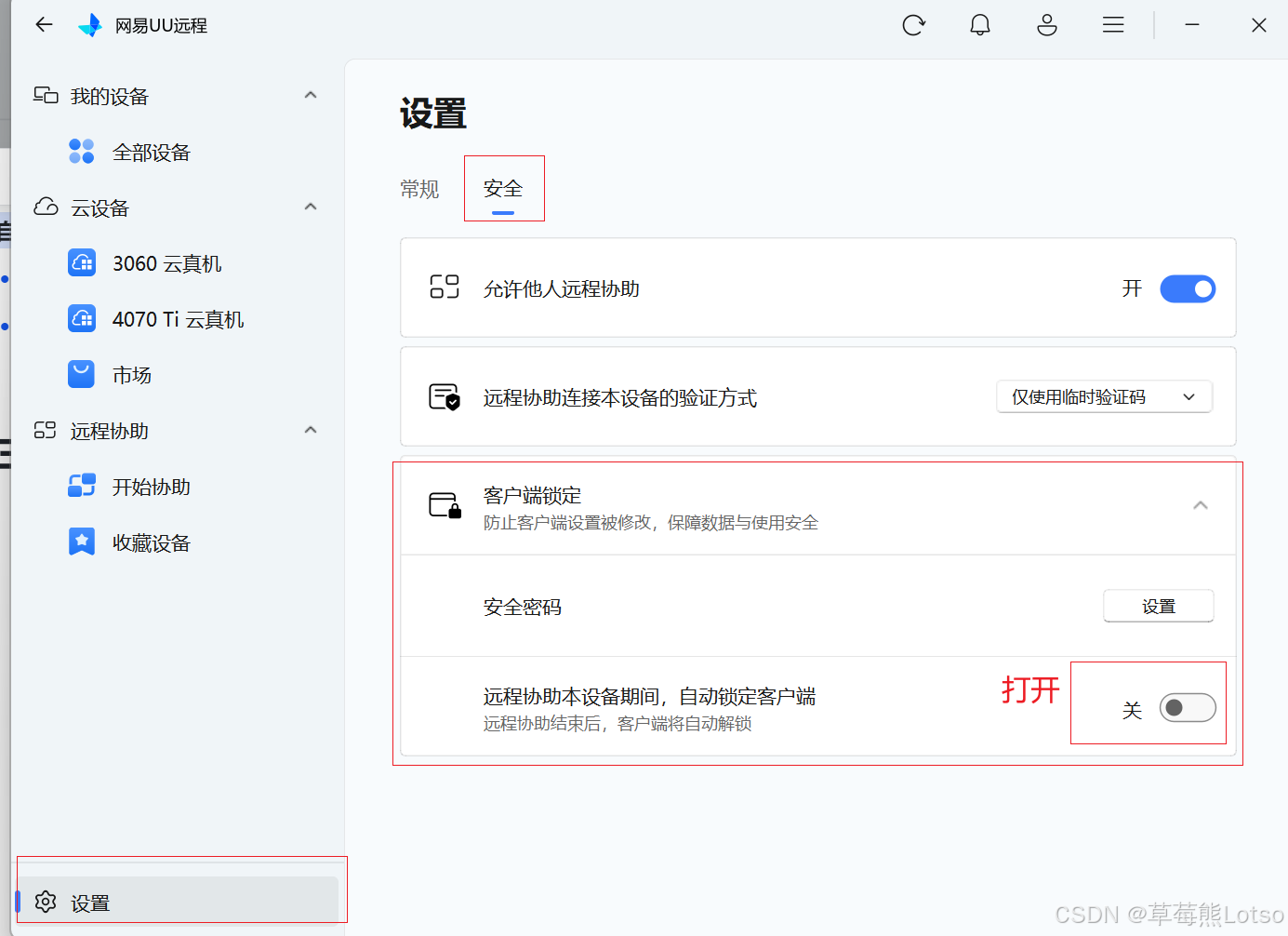Collapse the 我的设备 section

coord(311,95)
